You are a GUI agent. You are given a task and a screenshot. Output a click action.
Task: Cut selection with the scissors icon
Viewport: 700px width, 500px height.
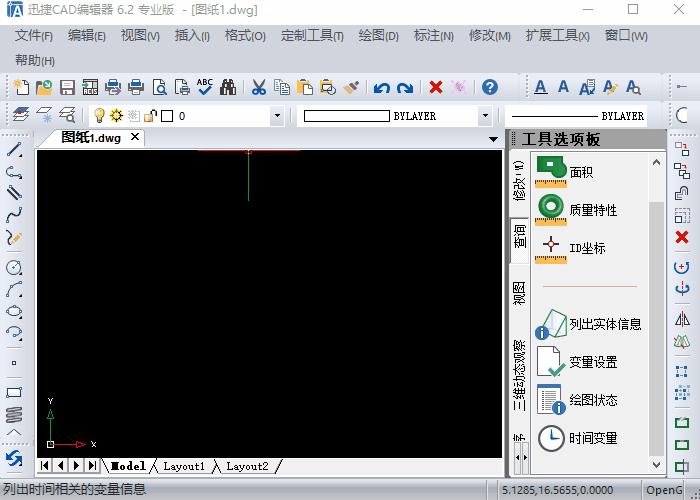coord(258,87)
